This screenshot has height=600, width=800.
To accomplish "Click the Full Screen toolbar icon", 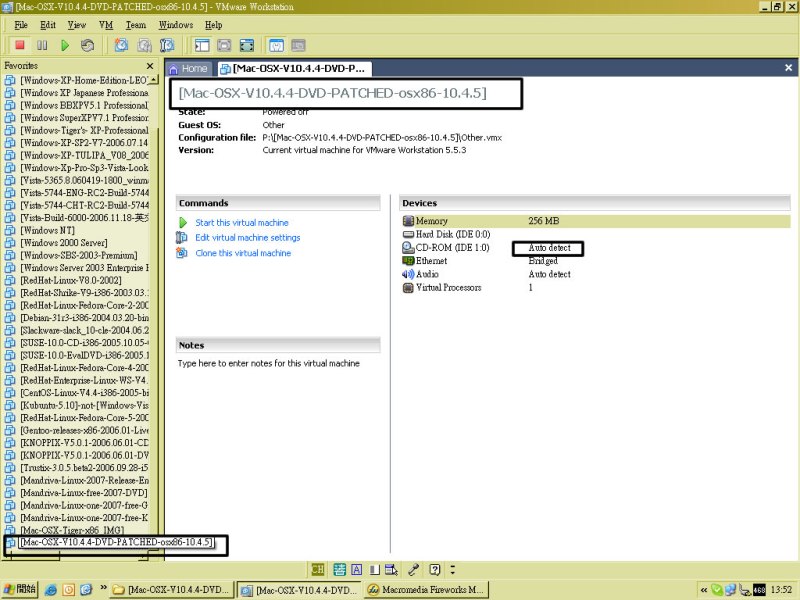I will coord(247,45).
